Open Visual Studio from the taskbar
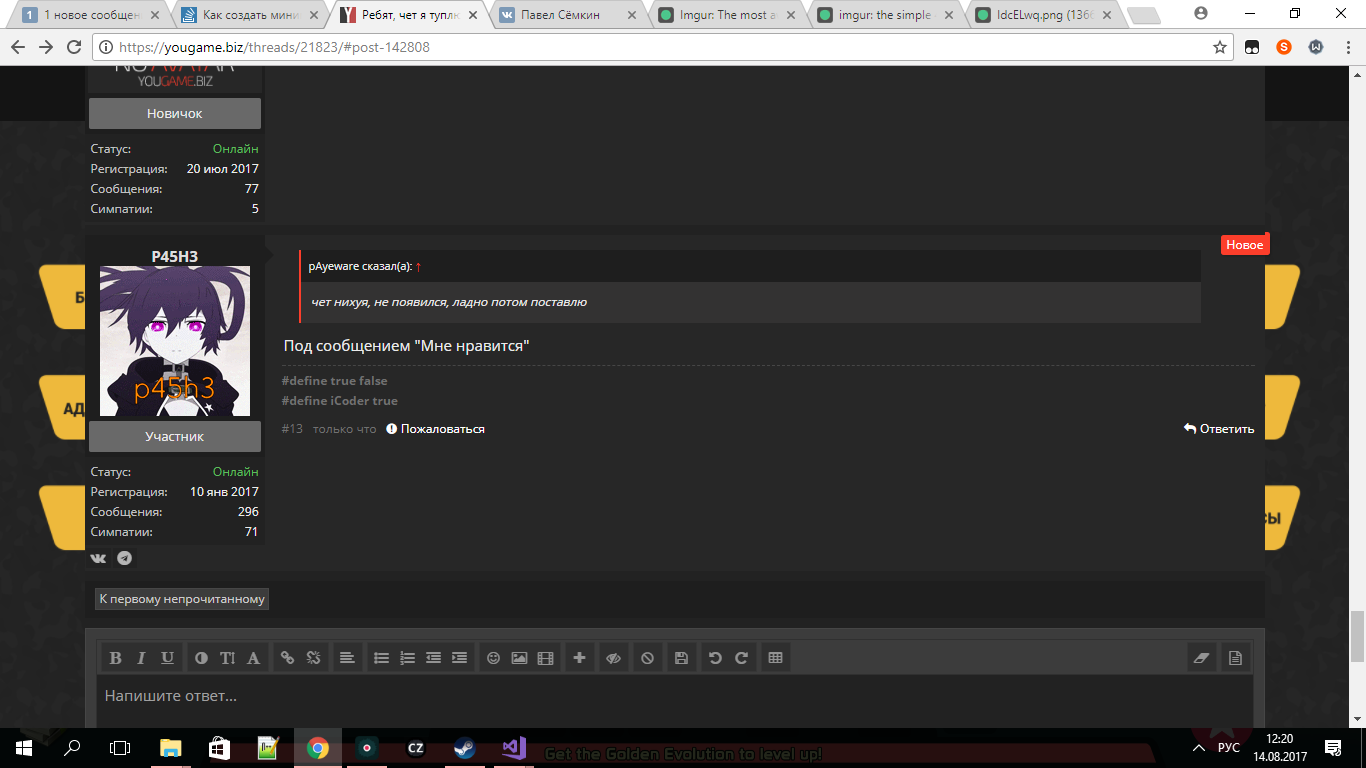The height and width of the screenshot is (768, 1366). click(513, 747)
